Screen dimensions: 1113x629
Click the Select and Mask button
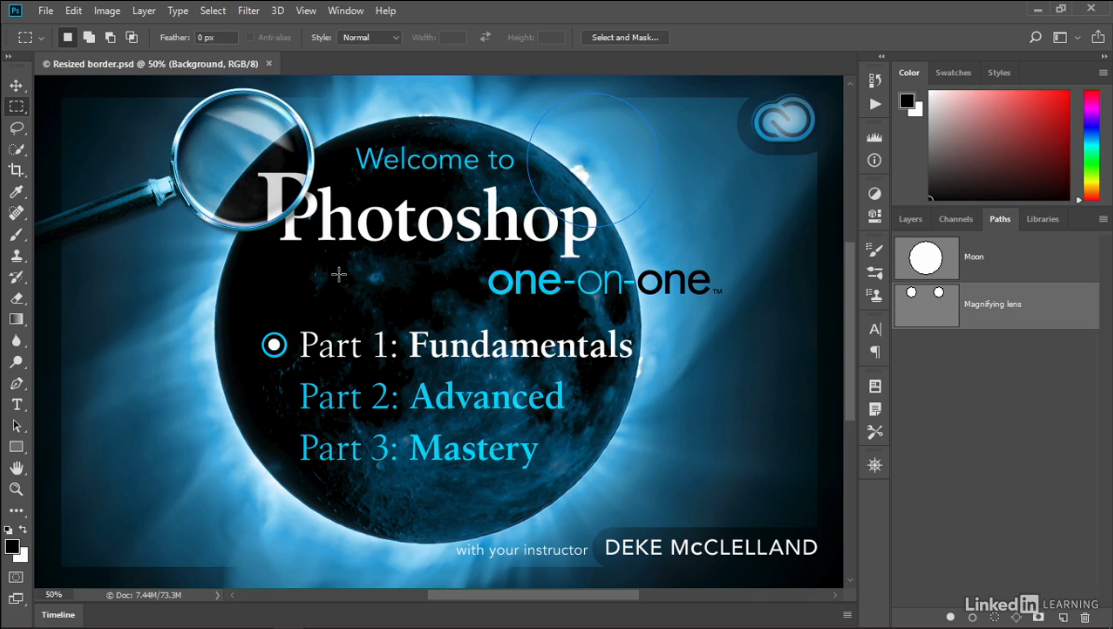tap(625, 38)
